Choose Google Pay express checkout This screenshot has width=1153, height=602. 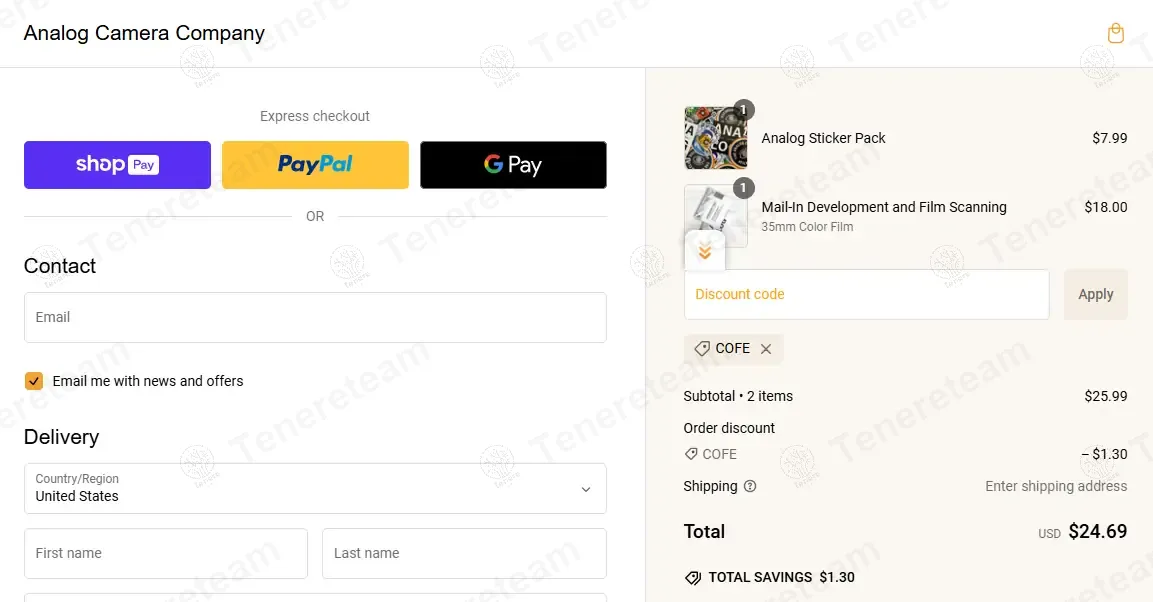pos(513,165)
